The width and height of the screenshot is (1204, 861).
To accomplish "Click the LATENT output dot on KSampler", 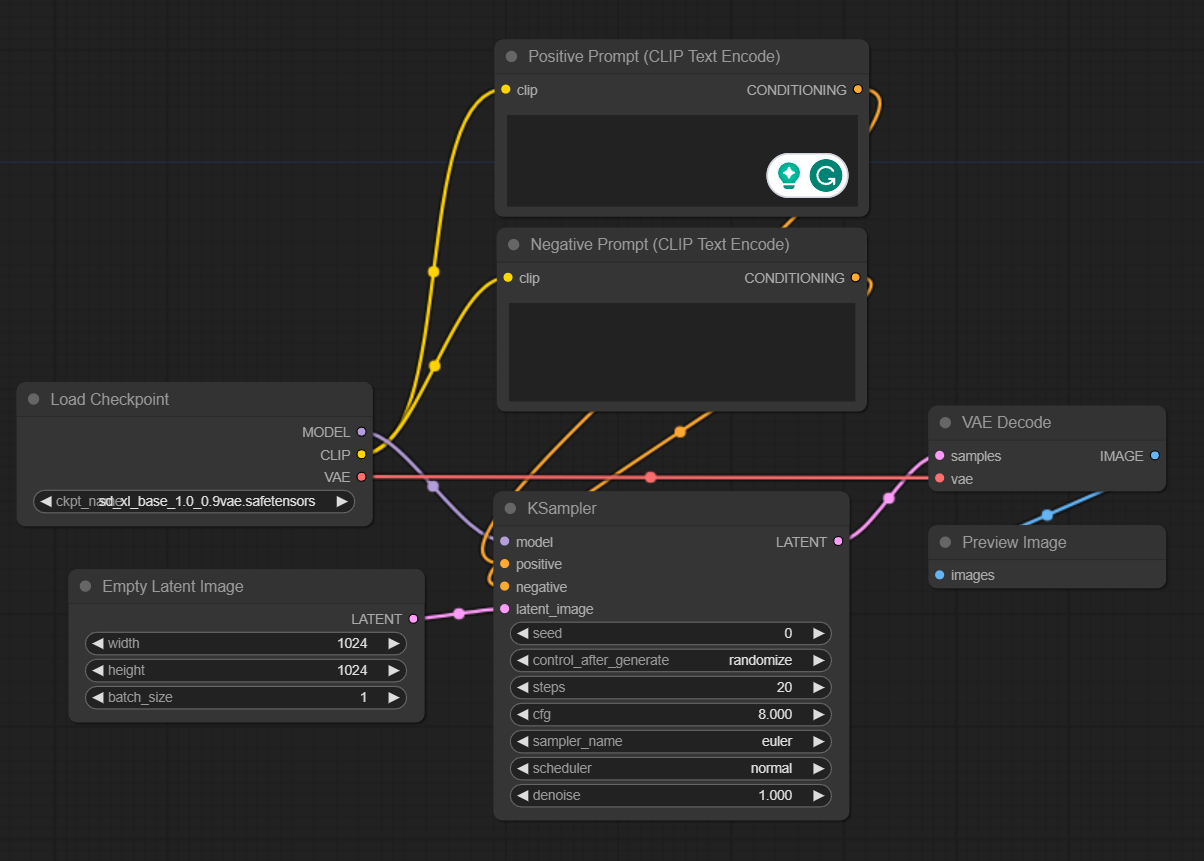I will click(840, 541).
